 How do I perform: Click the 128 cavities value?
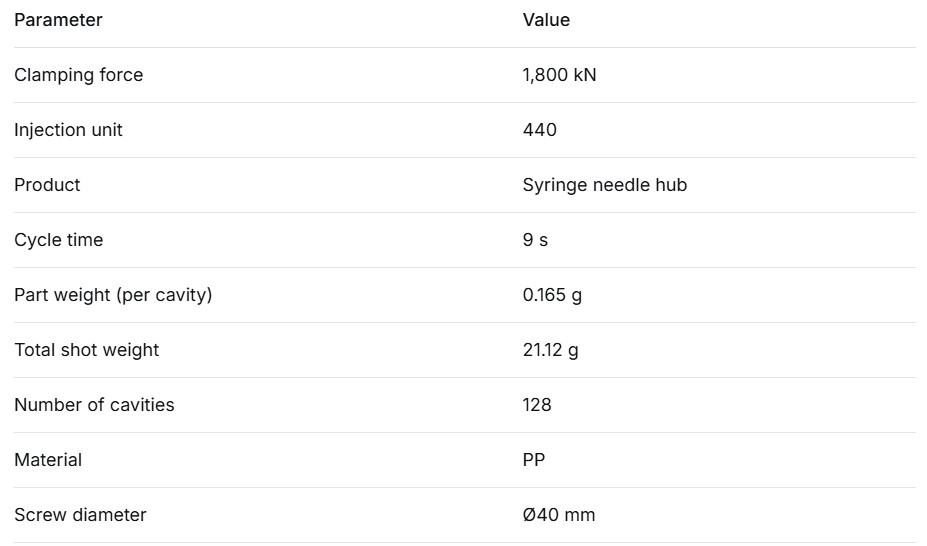click(537, 405)
